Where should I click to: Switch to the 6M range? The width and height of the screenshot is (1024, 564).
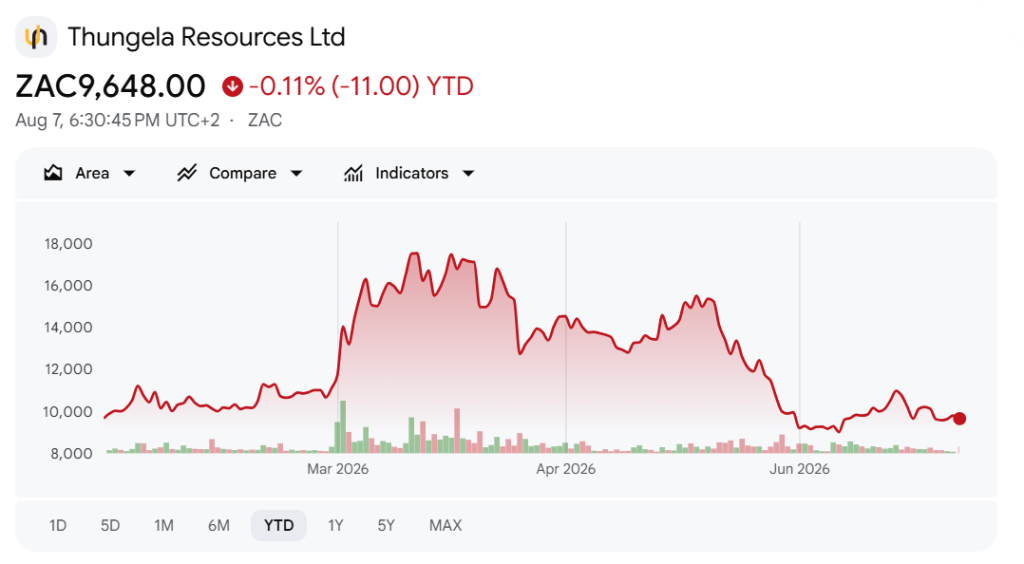[219, 525]
